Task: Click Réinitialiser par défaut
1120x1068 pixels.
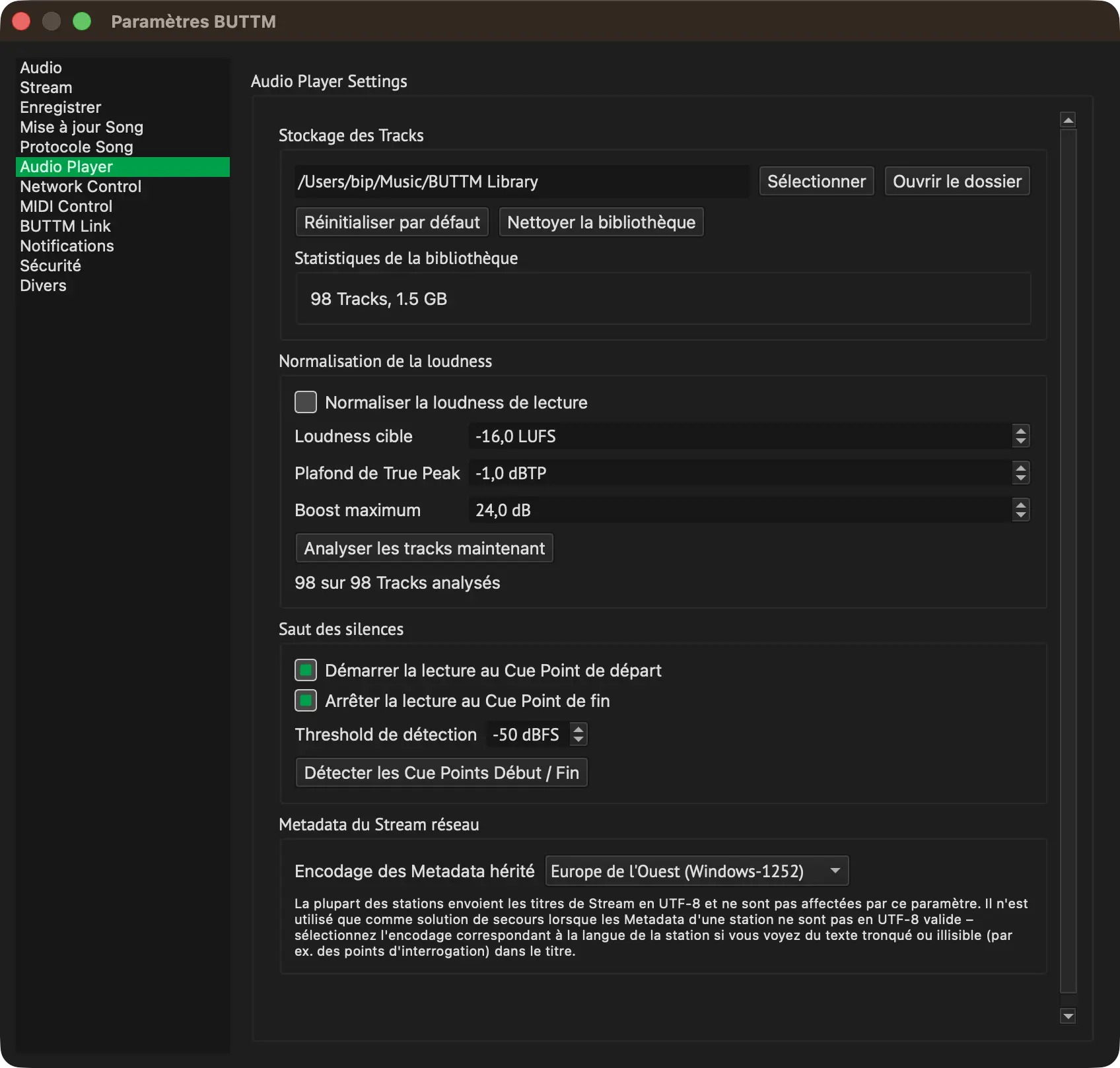Action: [x=392, y=222]
